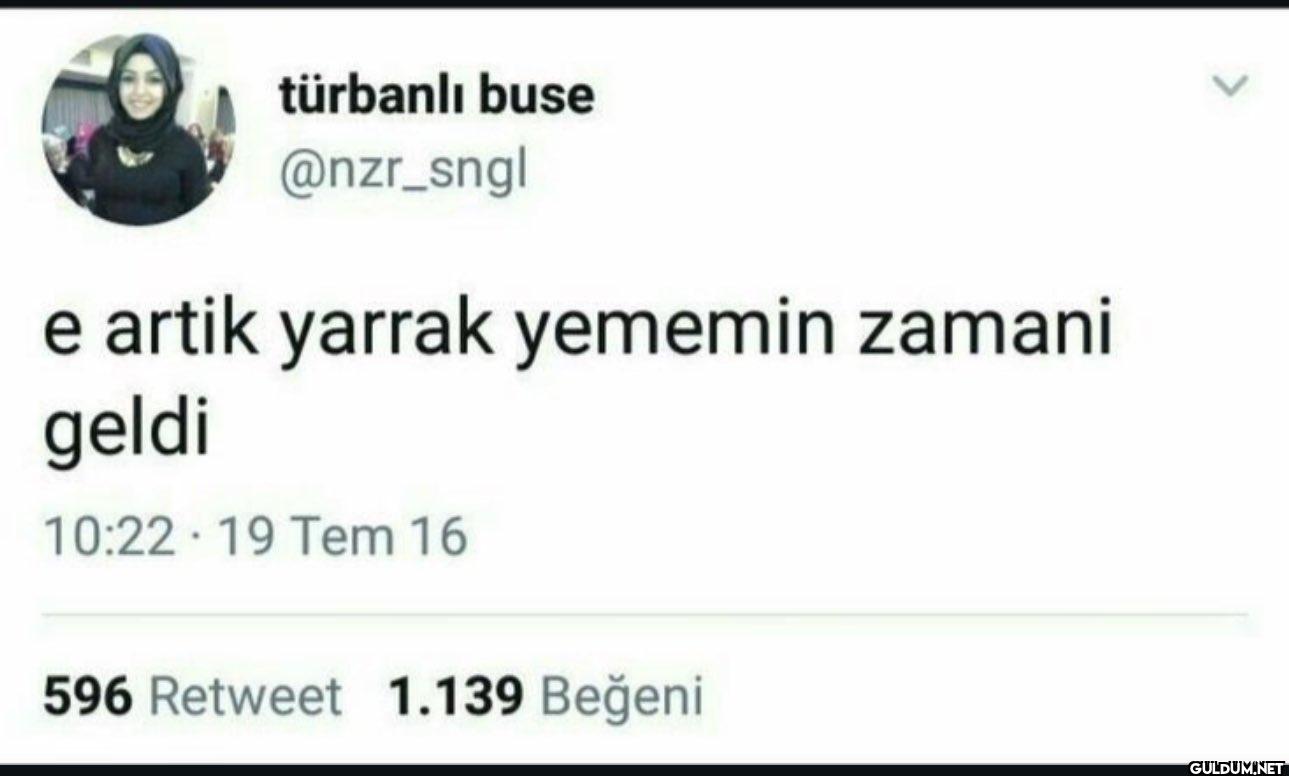1289x776 pixels.
Task: Click the divider line above the counts
Action: (x=645, y=614)
